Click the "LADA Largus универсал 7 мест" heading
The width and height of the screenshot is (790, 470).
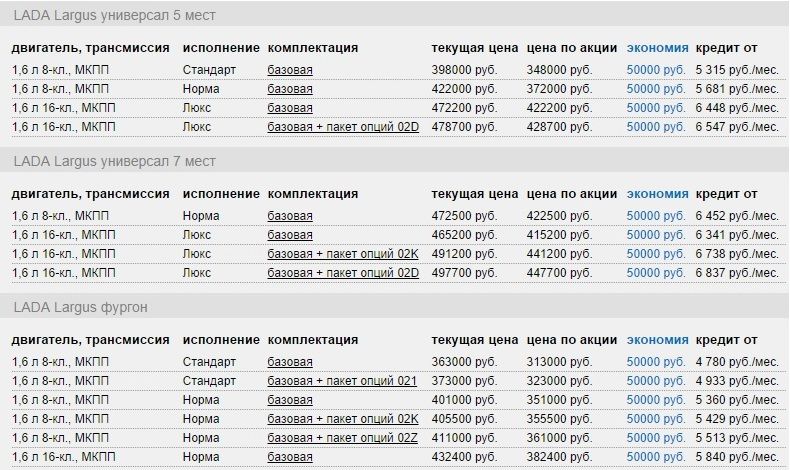pyautogui.click(x=113, y=161)
